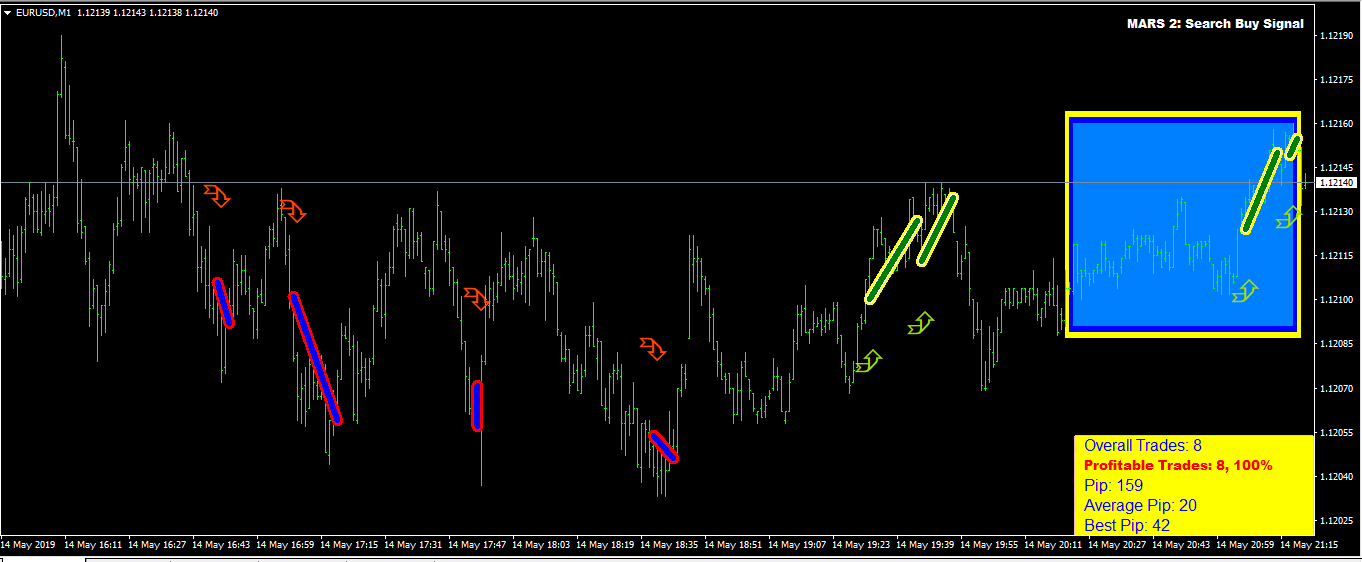Click the red sell arrow above the longest red line

tap(292, 210)
